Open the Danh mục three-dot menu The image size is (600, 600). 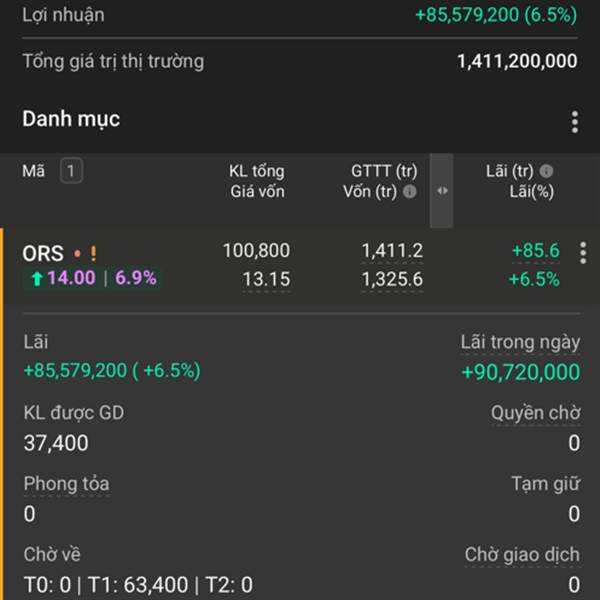[575, 122]
